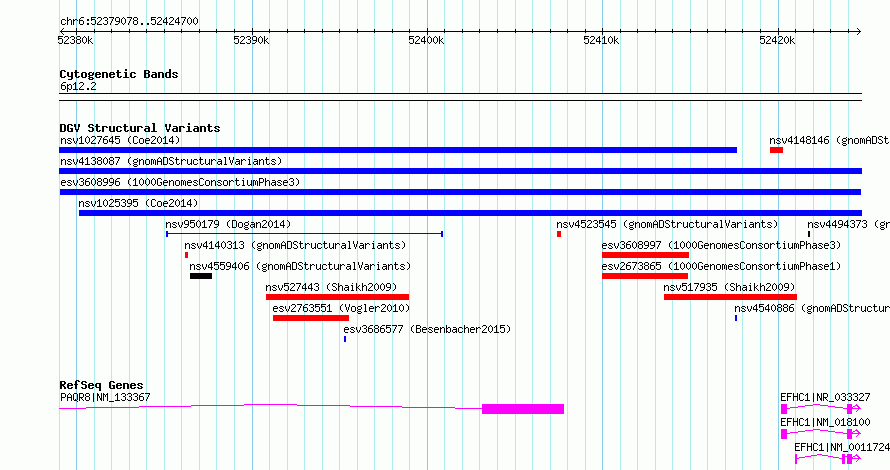Select the red bar under esv2673865
This screenshot has width=890, height=470.
coord(645,276)
